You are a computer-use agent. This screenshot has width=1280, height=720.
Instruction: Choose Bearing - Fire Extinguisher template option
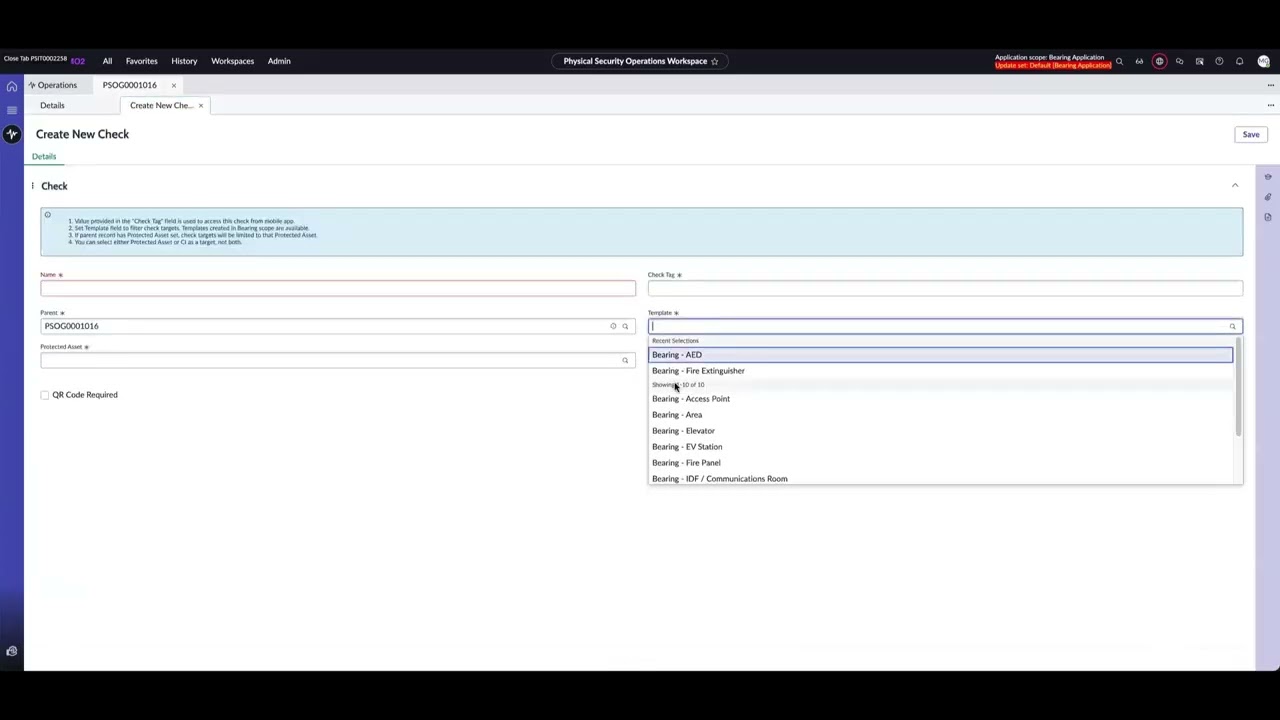(x=941, y=371)
